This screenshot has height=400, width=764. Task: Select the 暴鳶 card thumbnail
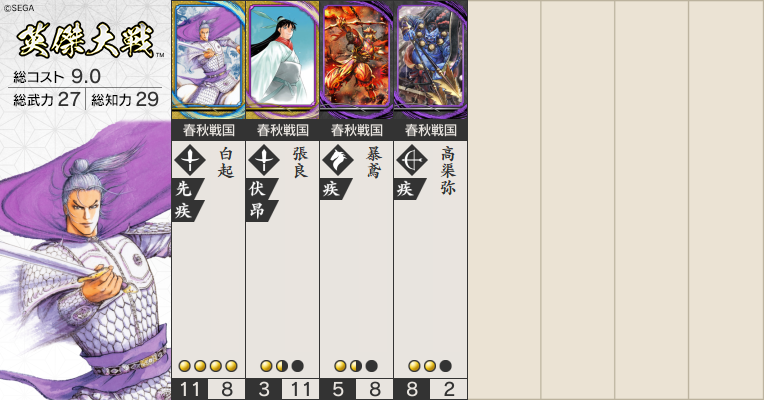357,59
